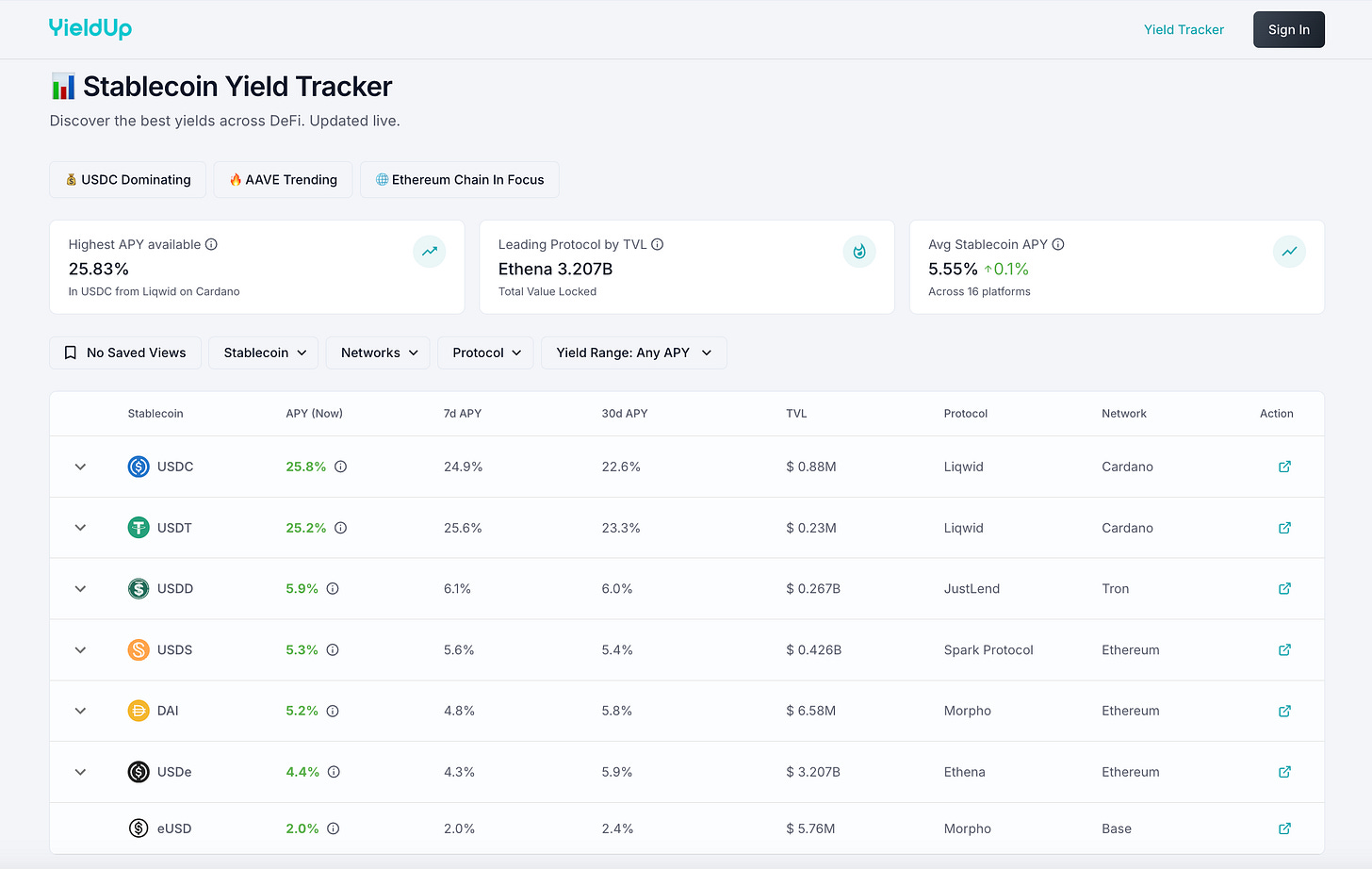
Task: Click the Spark Protocol cell
Action: [x=988, y=649]
